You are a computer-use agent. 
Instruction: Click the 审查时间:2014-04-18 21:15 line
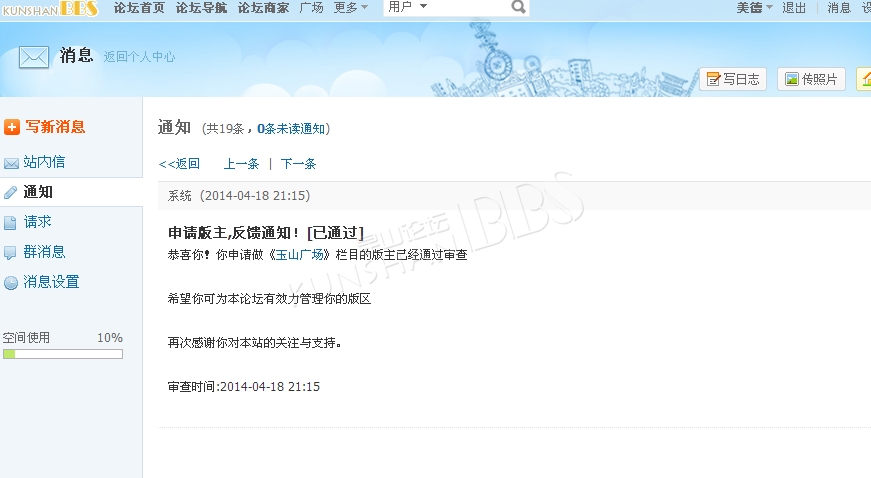pos(244,386)
